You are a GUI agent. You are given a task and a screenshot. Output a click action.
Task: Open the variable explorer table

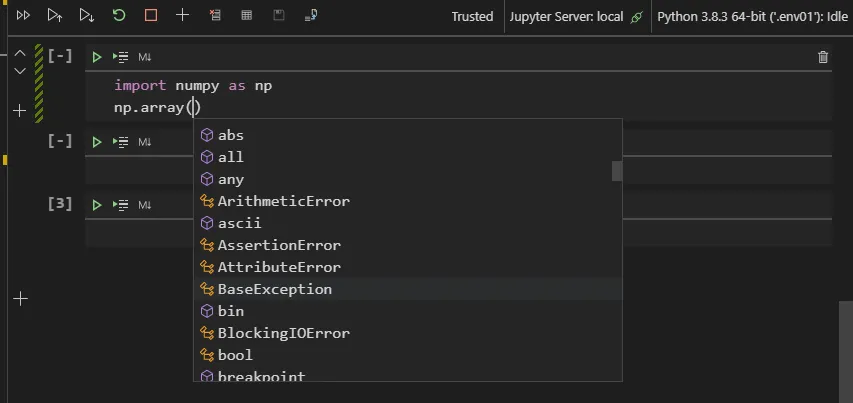click(x=246, y=16)
